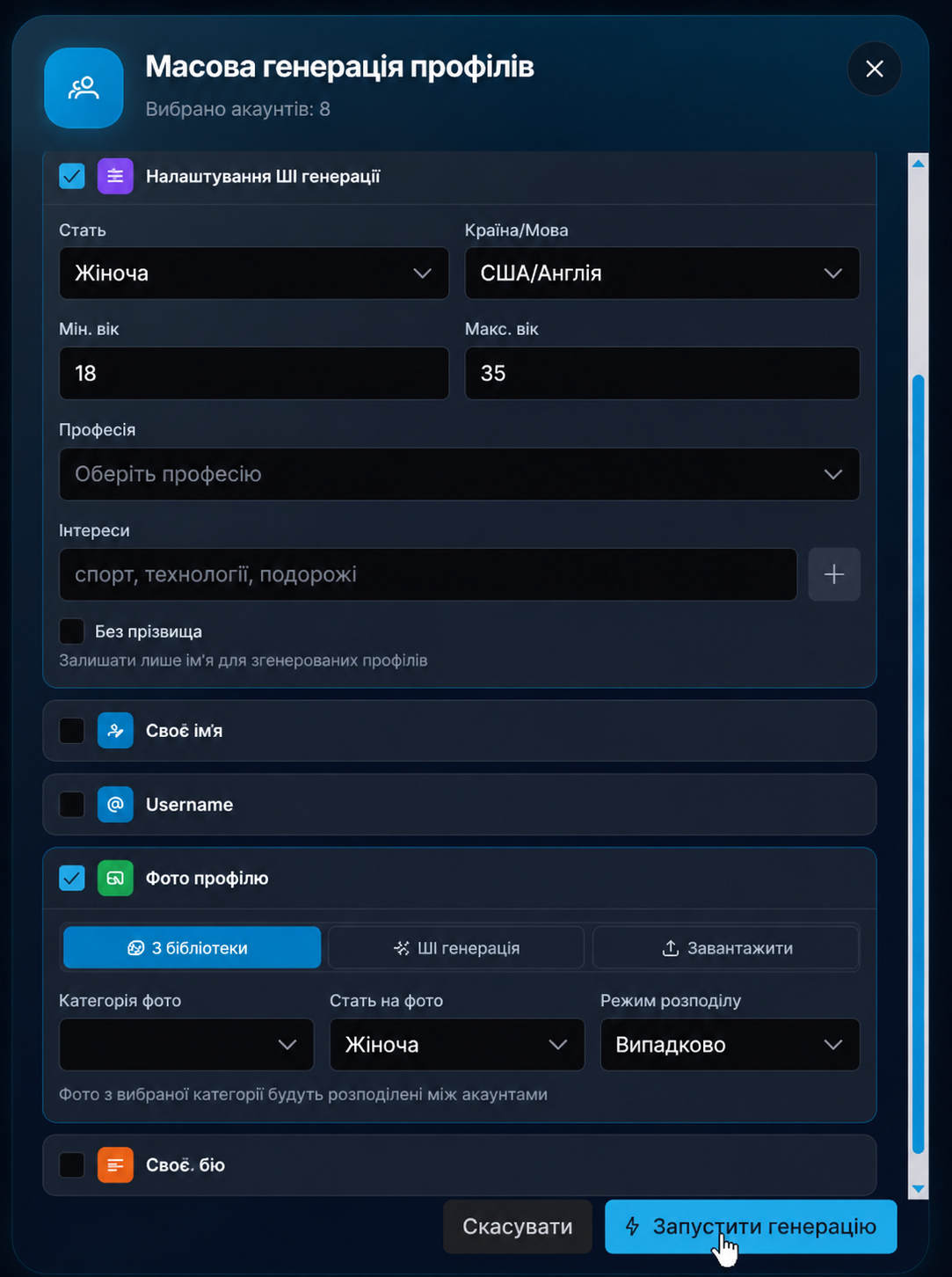Uncheck the AI generation settings checkbox

tap(72, 176)
